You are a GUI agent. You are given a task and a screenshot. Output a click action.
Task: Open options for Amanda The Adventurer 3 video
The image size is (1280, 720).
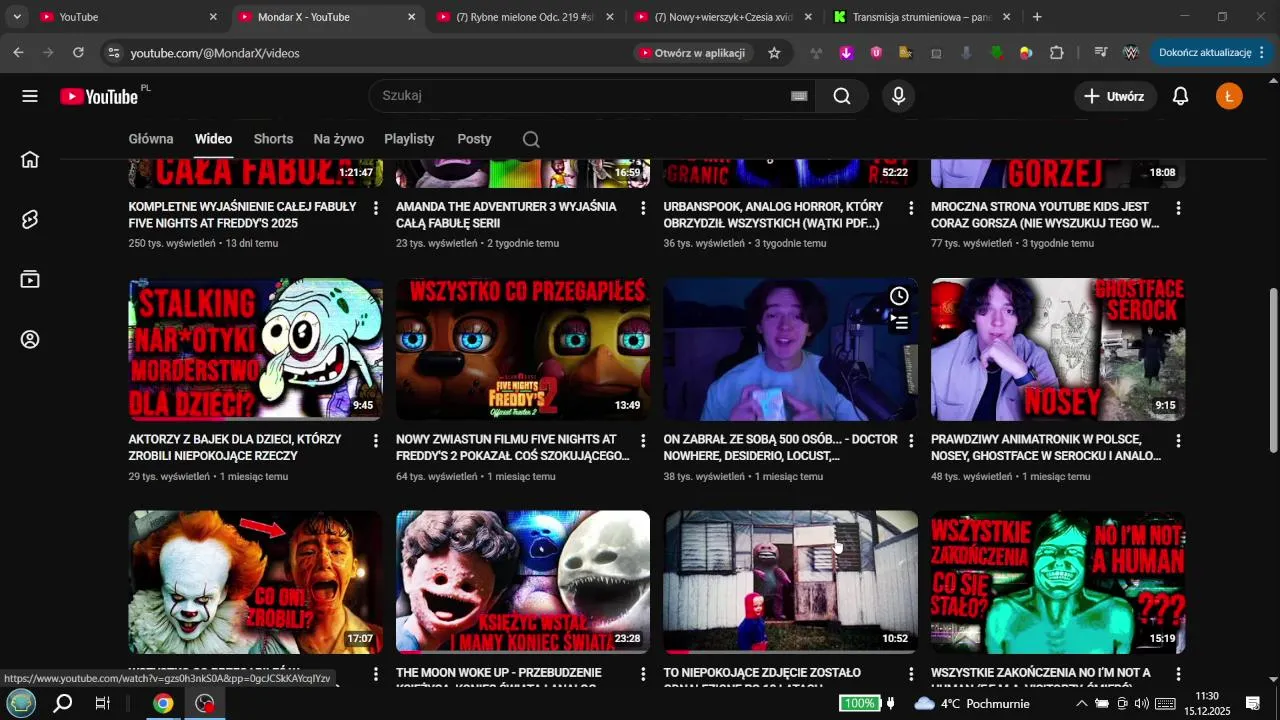point(643,208)
